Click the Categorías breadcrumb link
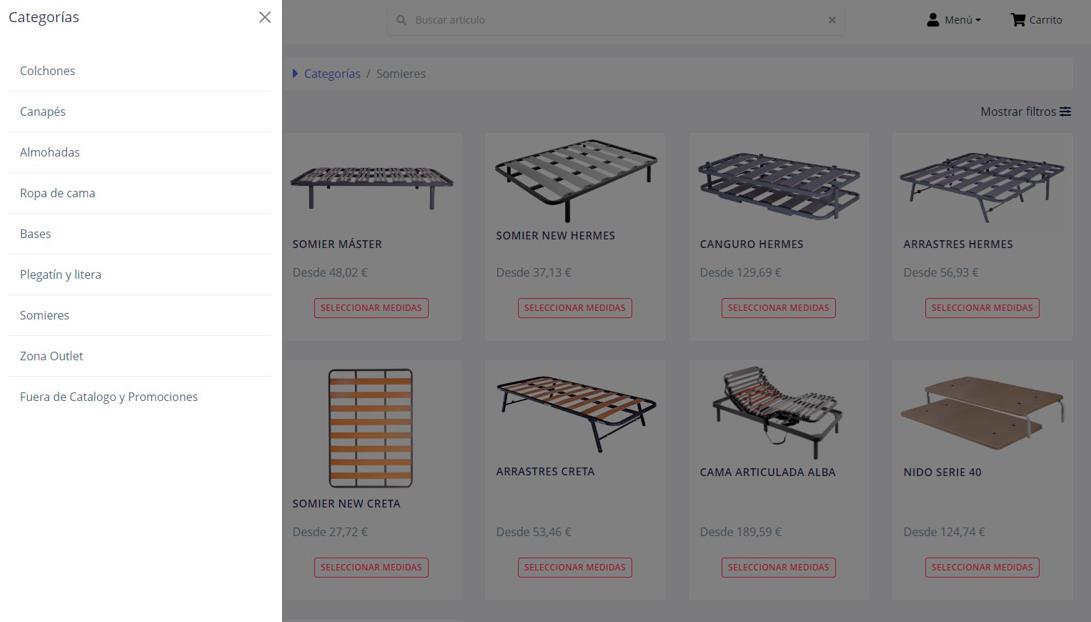Image resolution: width=1091 pixels, height=622 pixels. coord(332,74)
